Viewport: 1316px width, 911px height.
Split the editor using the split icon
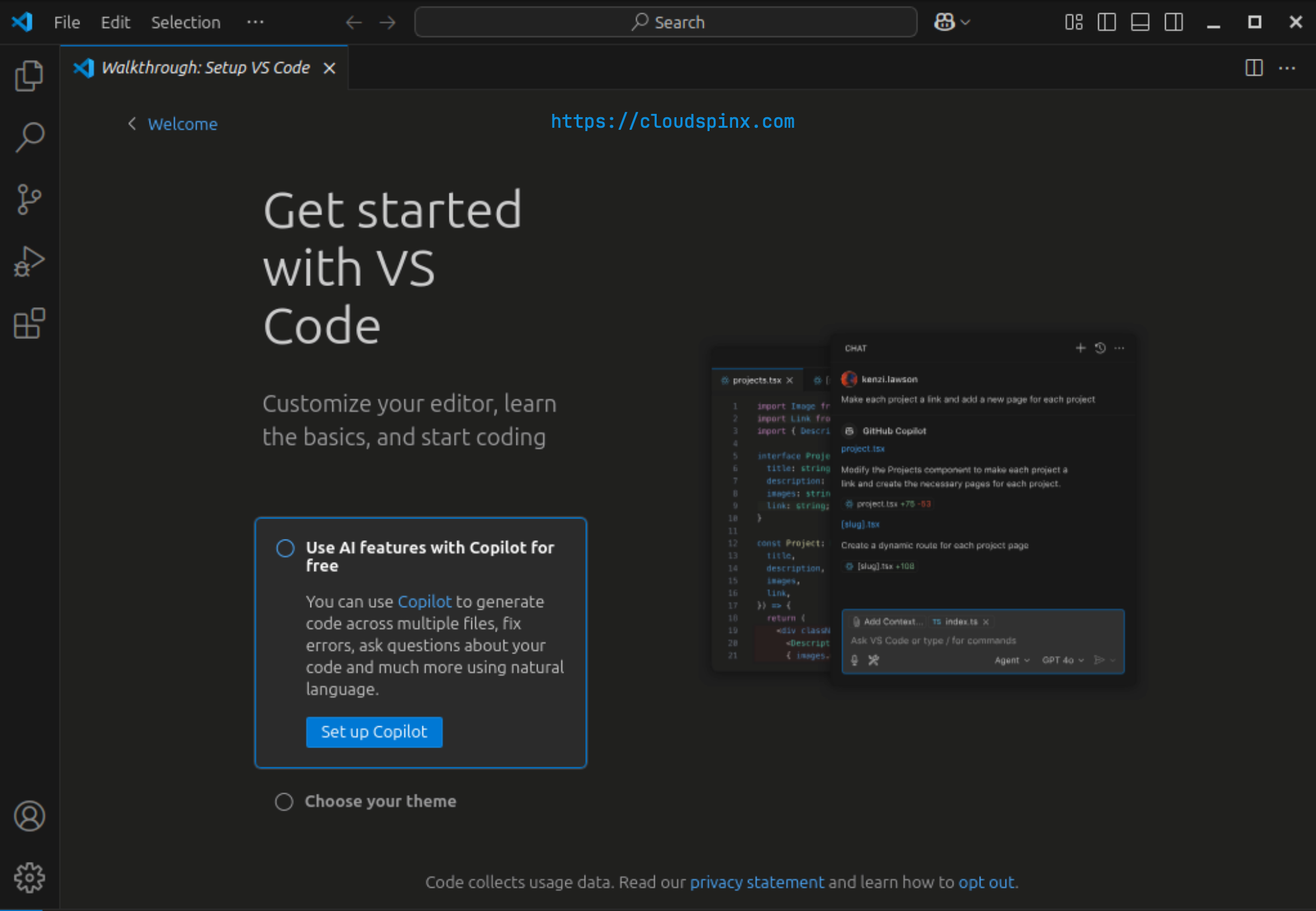click(x=1253, y=68)
